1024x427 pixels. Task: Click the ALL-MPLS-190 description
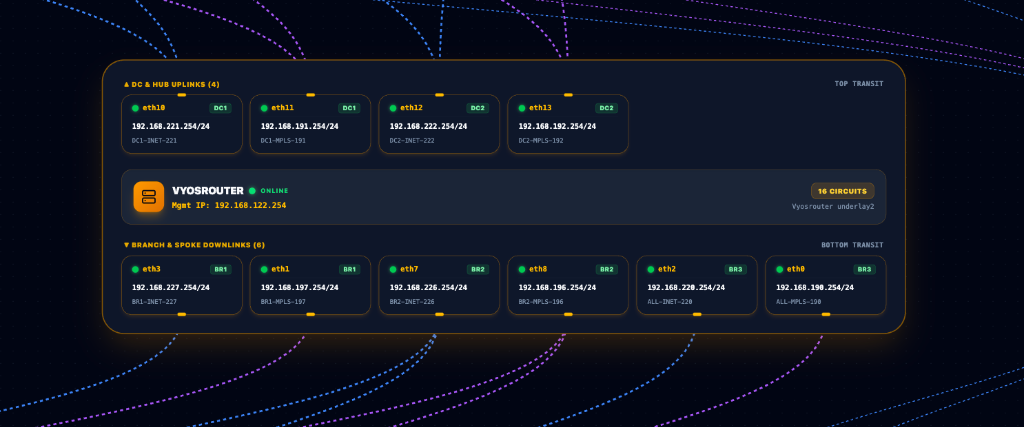[x=798, y=302]
